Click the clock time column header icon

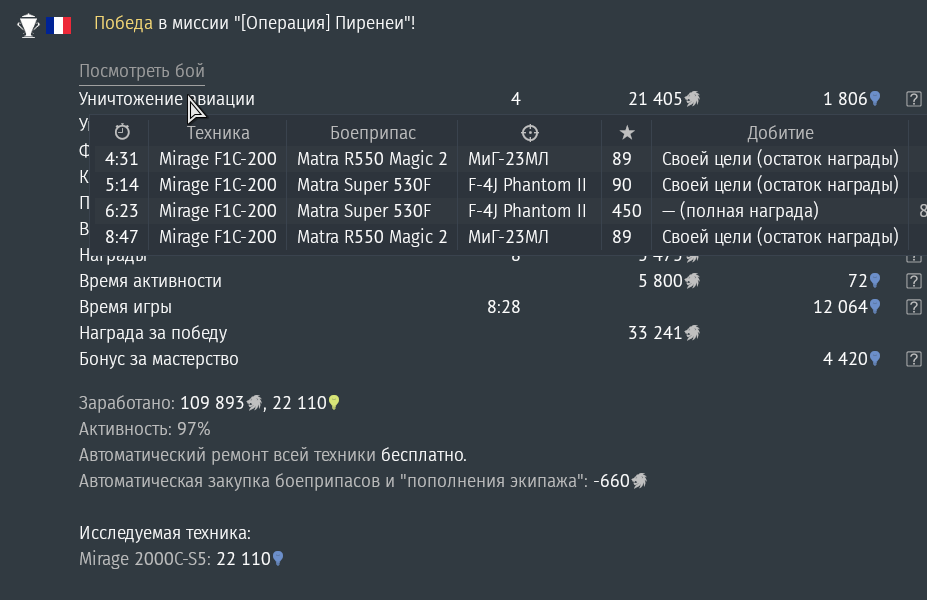tap(122, 132)
